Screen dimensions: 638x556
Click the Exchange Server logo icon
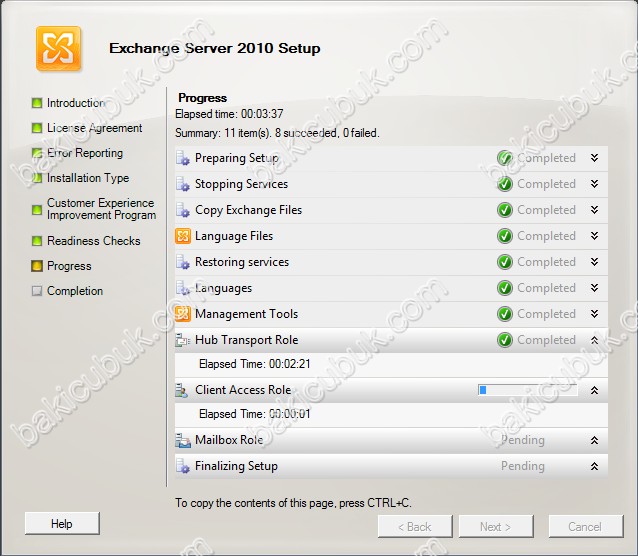[59, 48]
